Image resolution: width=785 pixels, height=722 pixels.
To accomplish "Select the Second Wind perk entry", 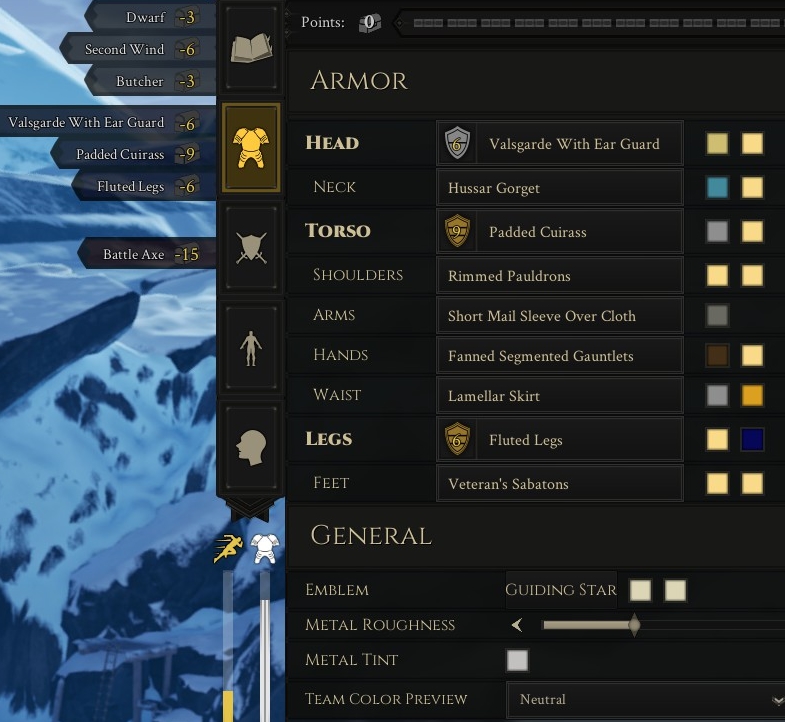I will pos(139,49).
